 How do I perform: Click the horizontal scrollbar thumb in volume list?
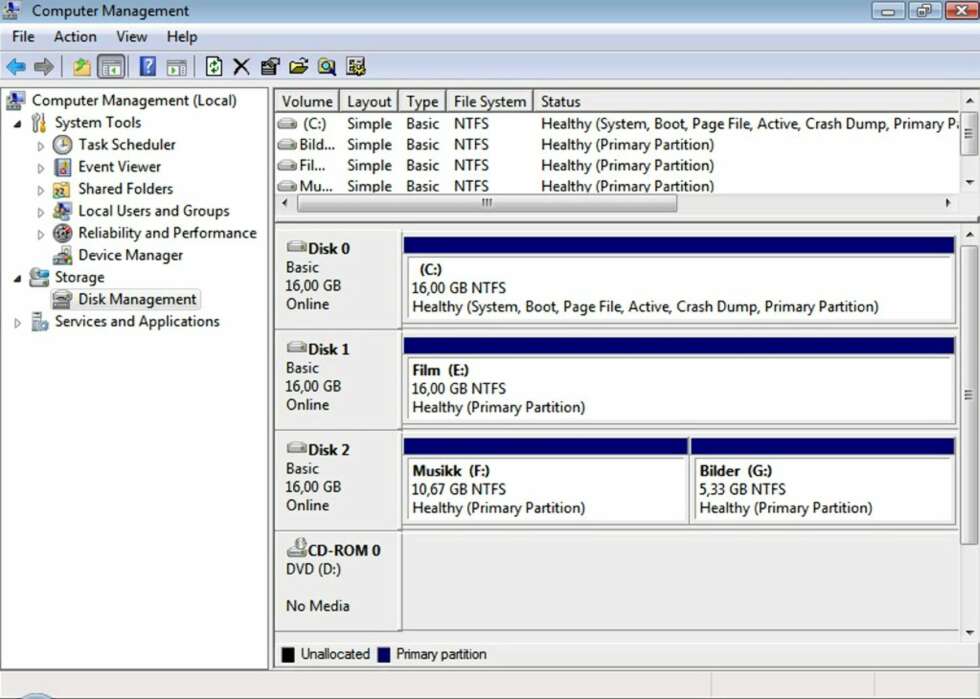[487, 203]
